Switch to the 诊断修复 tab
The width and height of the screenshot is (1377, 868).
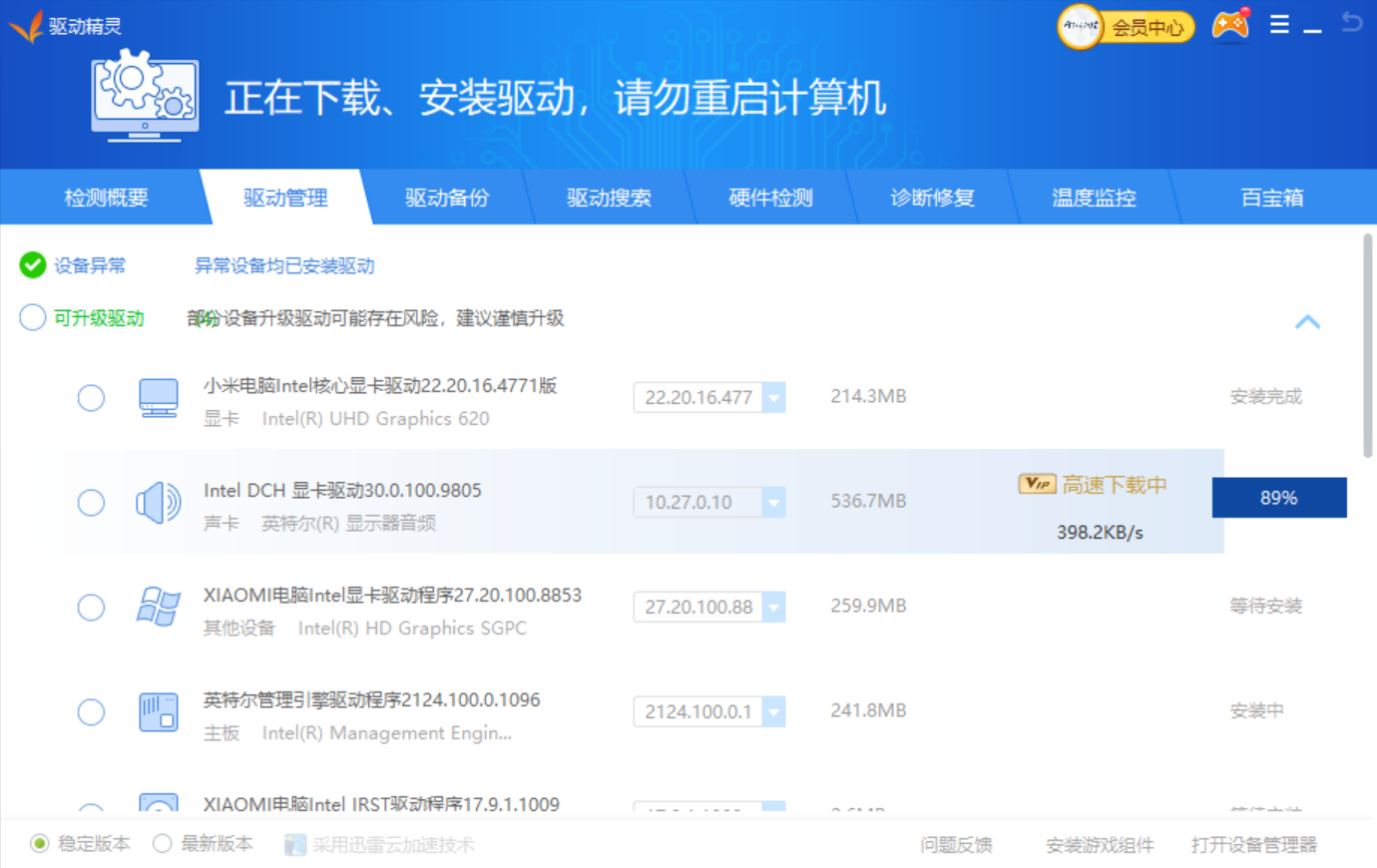(x=932, y=198)
